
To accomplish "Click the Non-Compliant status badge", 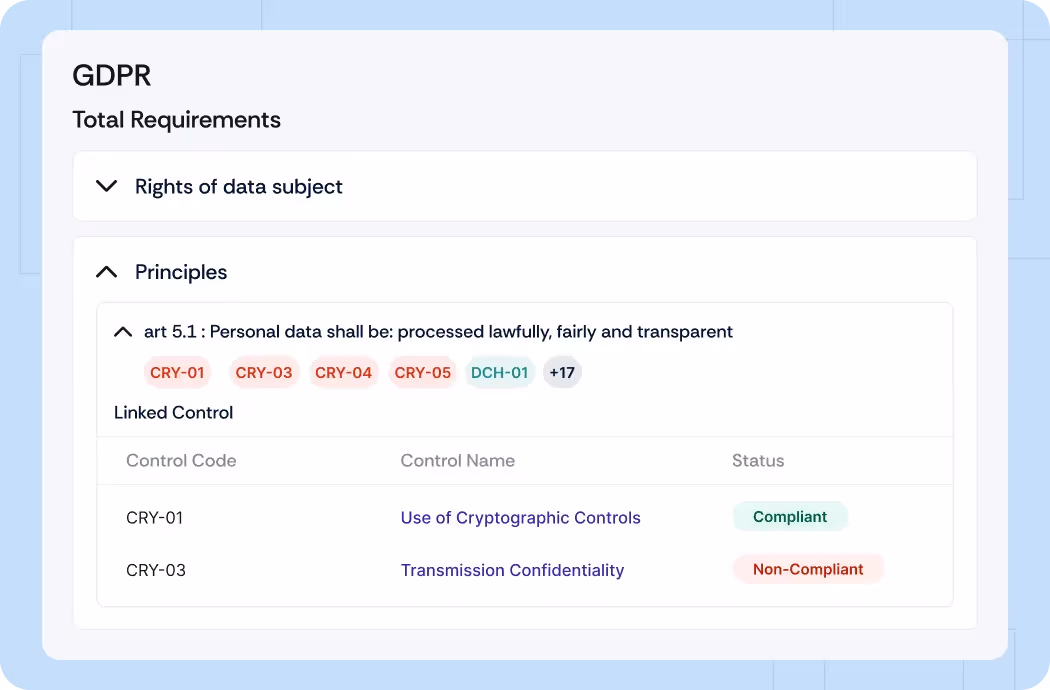I will tap(808, 569).
